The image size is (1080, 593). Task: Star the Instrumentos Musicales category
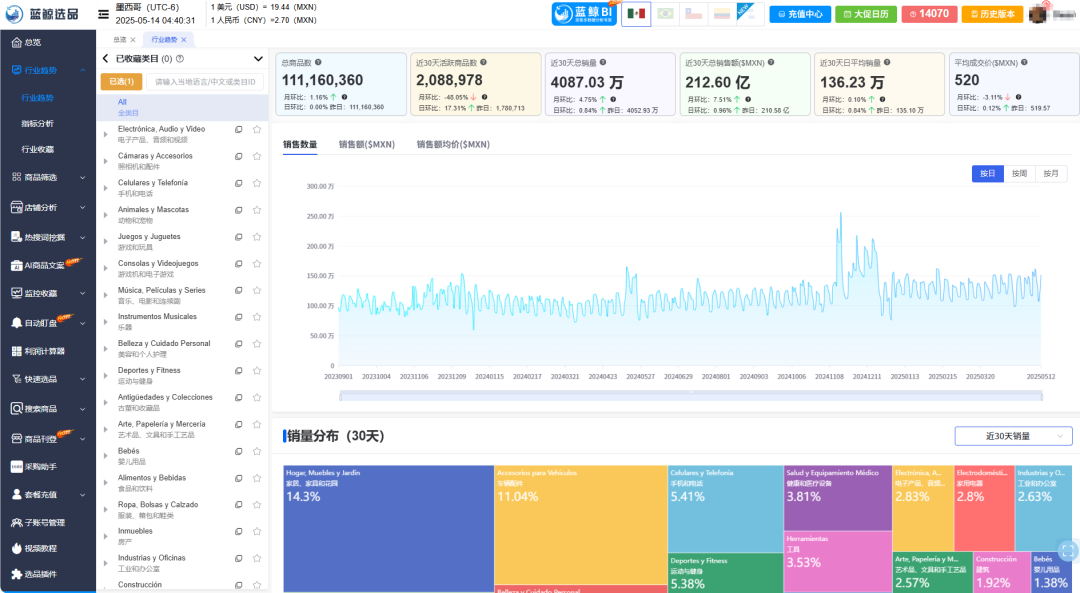tap(257, 317)
